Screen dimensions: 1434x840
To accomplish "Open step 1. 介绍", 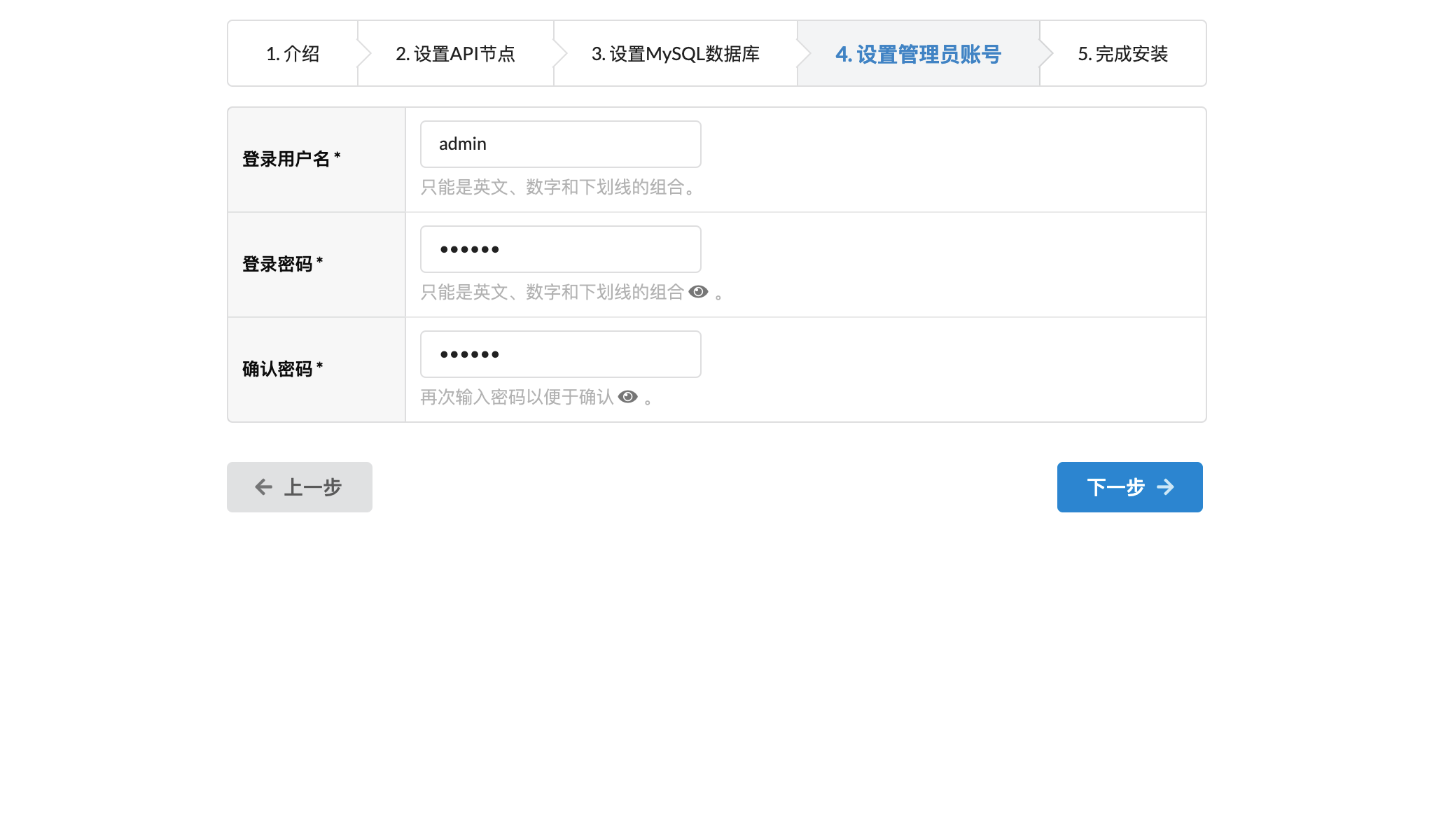I will point(293,53).
